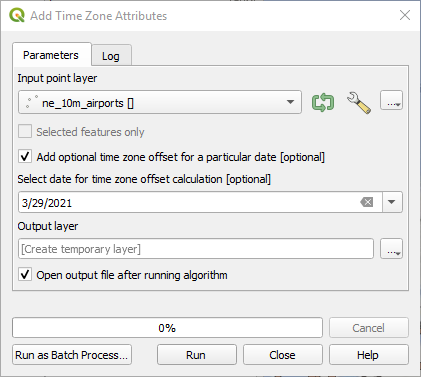Switch to the Log tab
The height and width of the screenshot is (377, 421).
click(111, 55)
